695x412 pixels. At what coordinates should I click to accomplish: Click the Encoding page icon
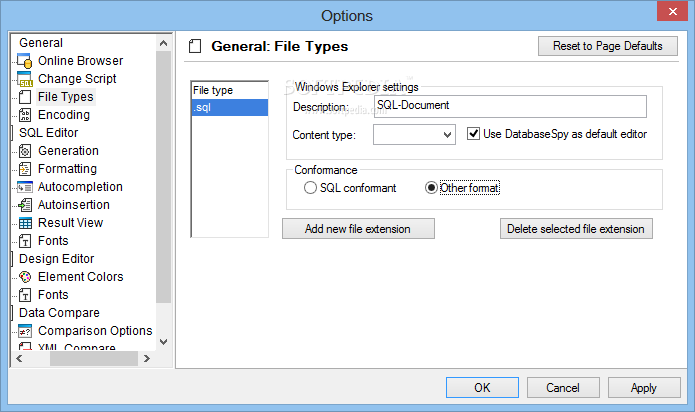point(25,115)
